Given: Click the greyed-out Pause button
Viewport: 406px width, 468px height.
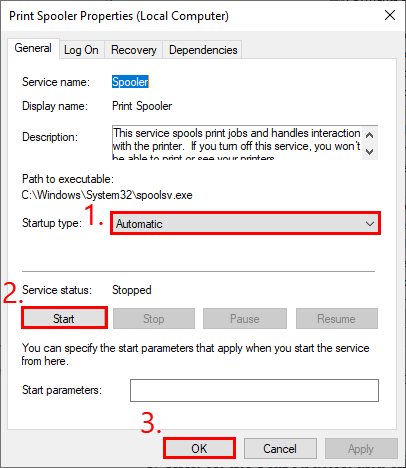Looking at the screenshot, I should point(245,319).
